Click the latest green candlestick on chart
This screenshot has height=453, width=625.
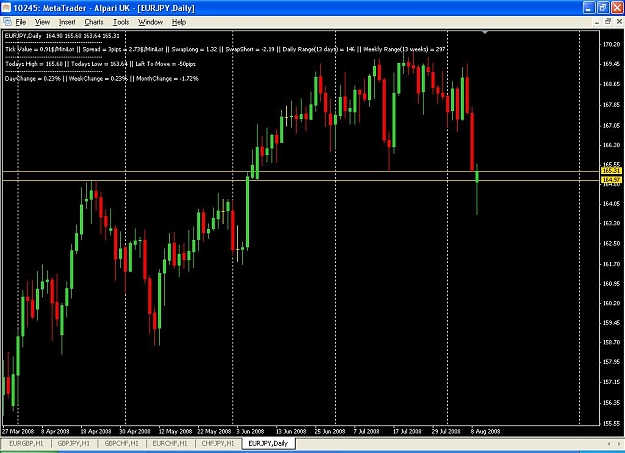pyautogui.click(x=477, y=177)
